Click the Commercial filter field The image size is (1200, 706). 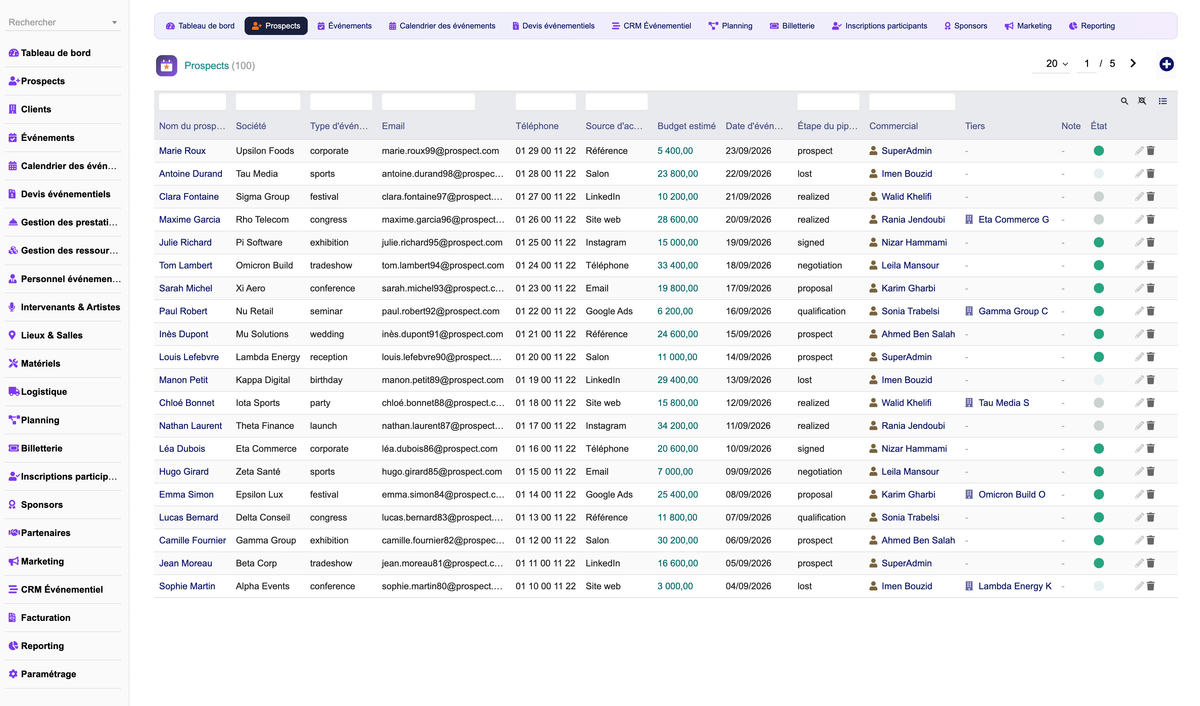point(912,102)
